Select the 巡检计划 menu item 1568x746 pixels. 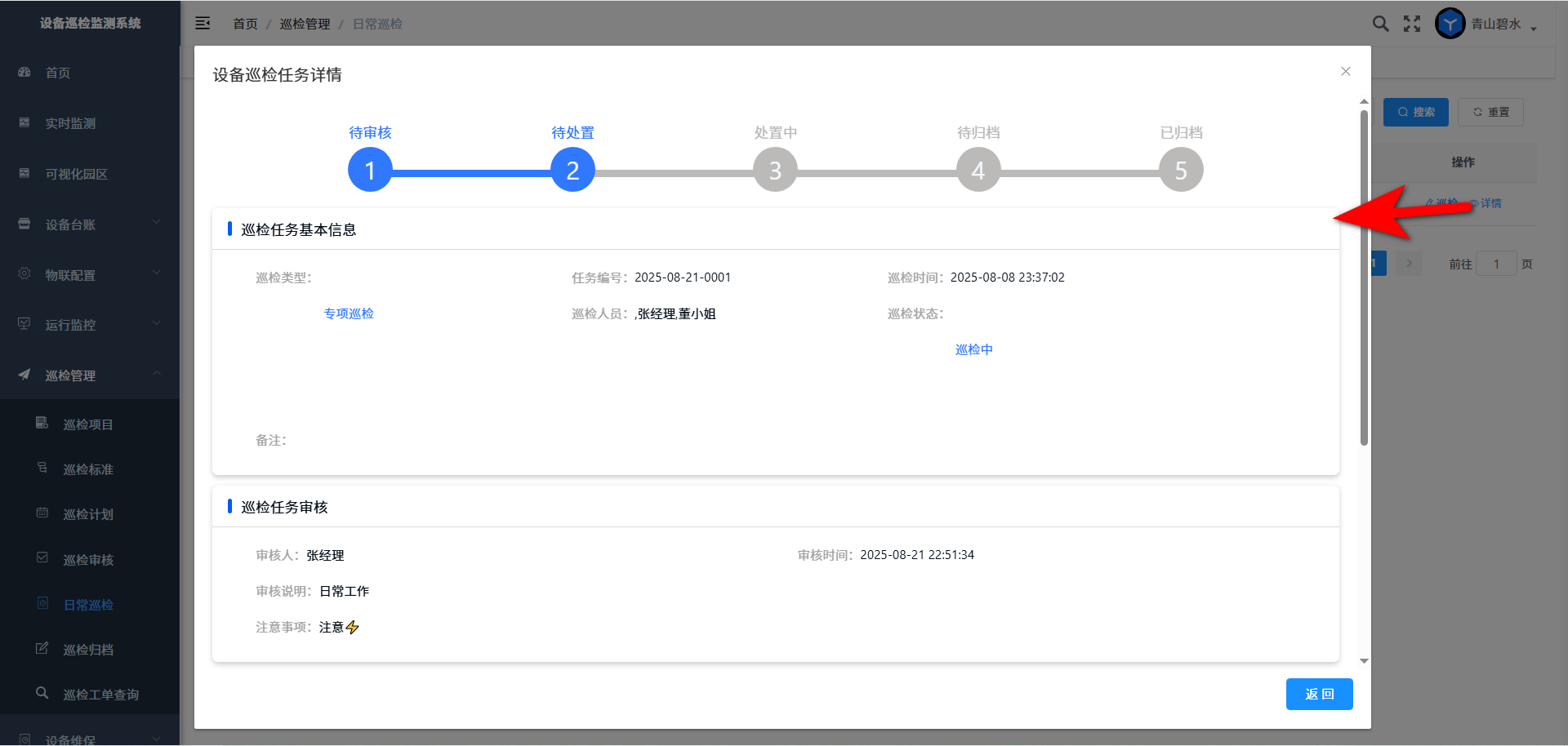tap(88, 514)
